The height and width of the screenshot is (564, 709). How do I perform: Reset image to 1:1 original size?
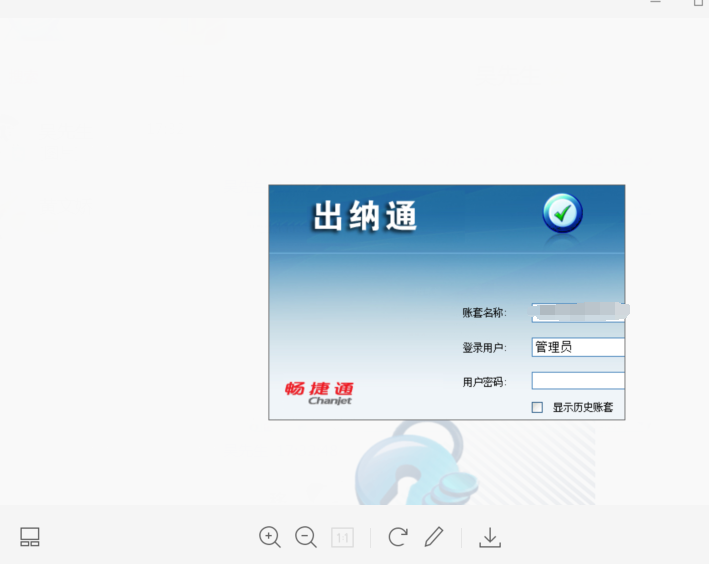tap(342, 538)
